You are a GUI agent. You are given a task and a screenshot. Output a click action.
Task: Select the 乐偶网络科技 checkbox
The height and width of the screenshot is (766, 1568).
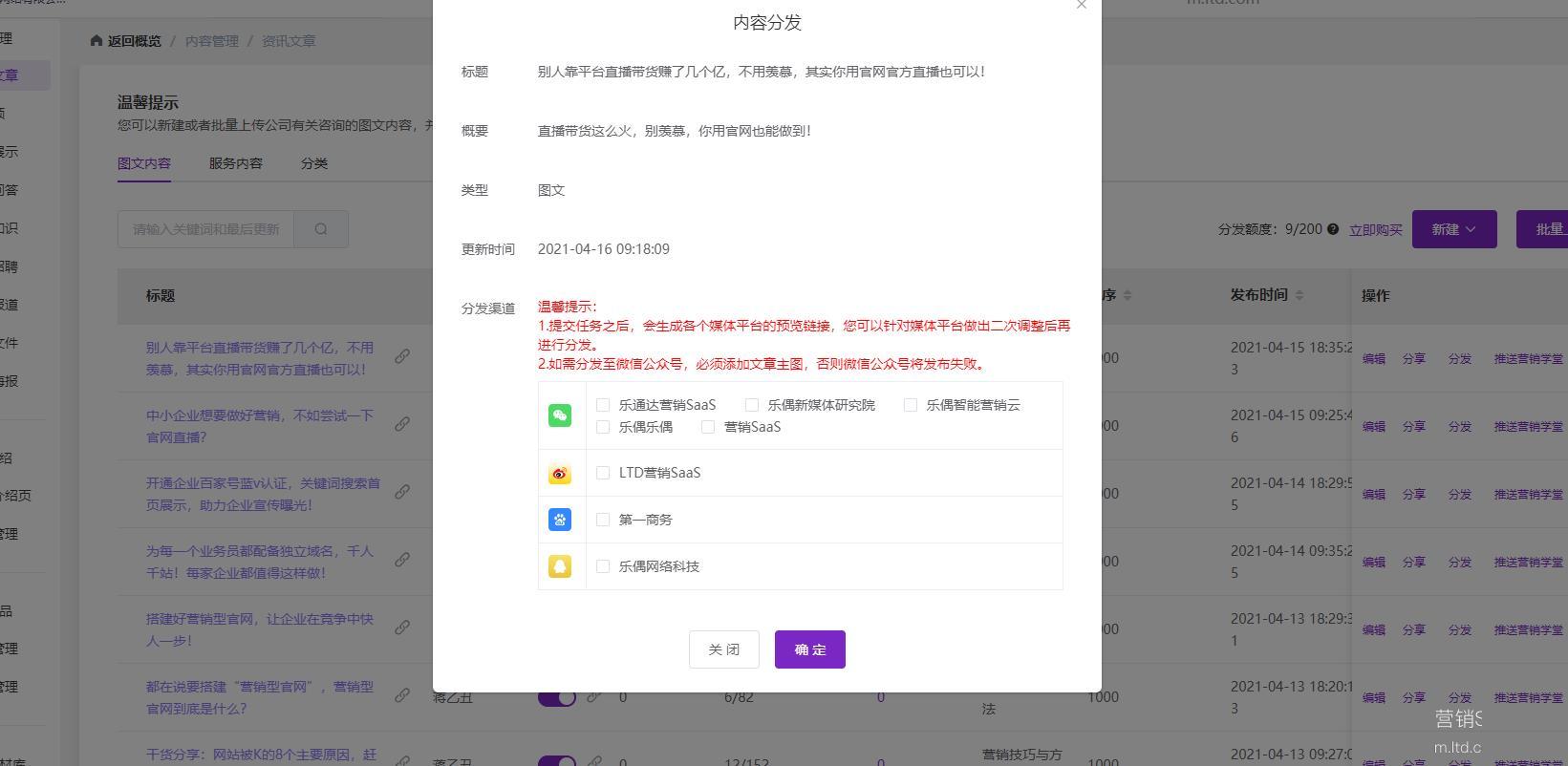[603, 566]
